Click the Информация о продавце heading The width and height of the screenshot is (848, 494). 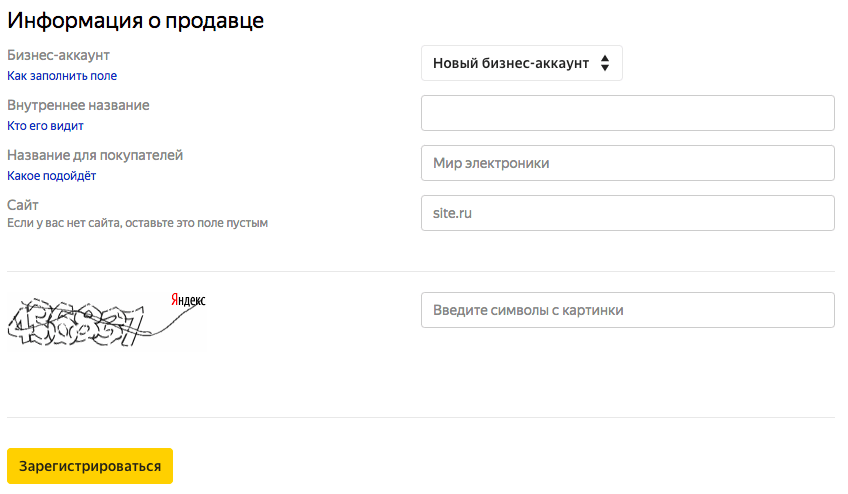coord(136,21)
